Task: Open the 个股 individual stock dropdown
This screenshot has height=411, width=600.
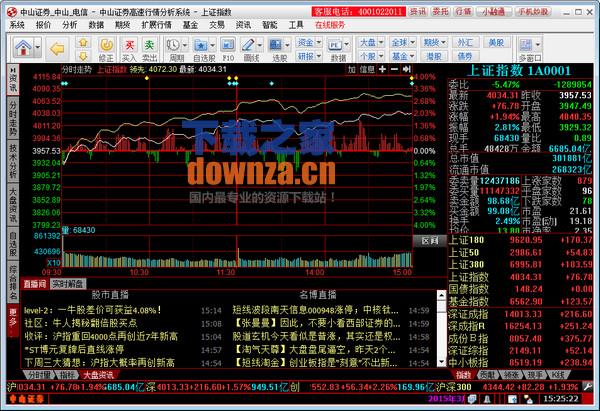Action: click(x=371, y=56)
